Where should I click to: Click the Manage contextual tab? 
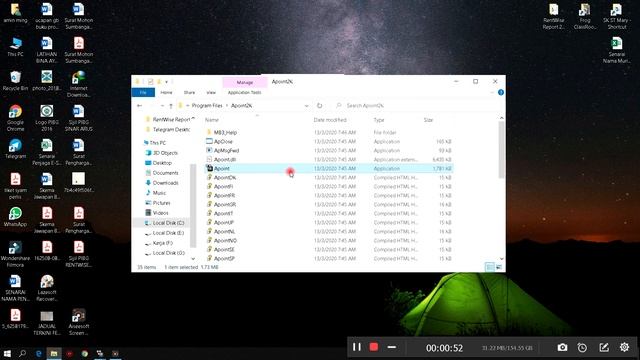click(x=245, y=82)
